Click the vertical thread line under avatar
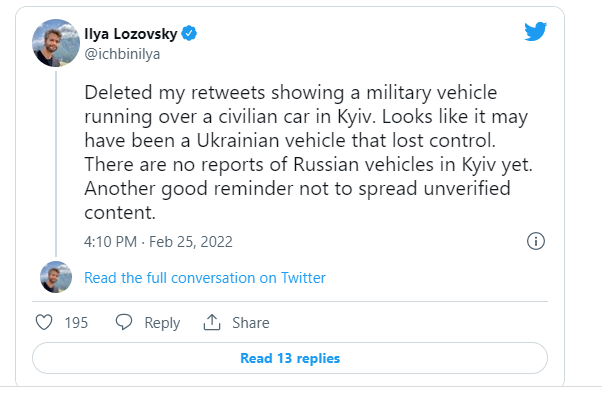The width and height of the screenshot is (602, 393). [x=56, y=163]
